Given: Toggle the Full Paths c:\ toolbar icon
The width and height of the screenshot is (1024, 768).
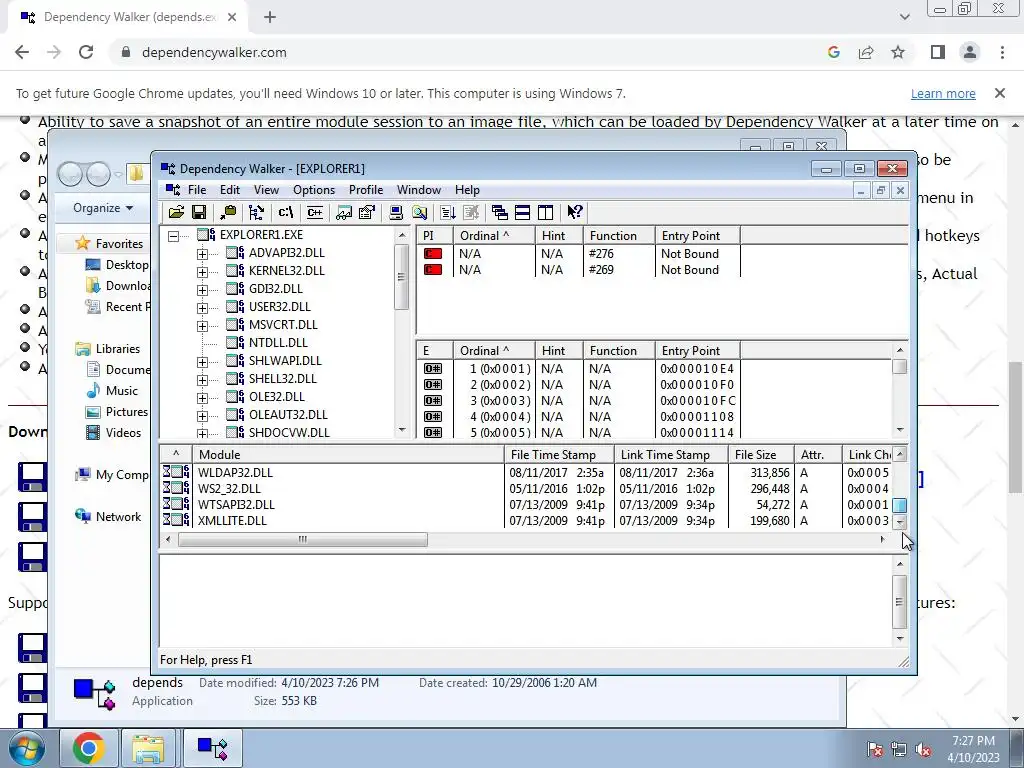Looking at the screenshot, I should click(285, 212).
